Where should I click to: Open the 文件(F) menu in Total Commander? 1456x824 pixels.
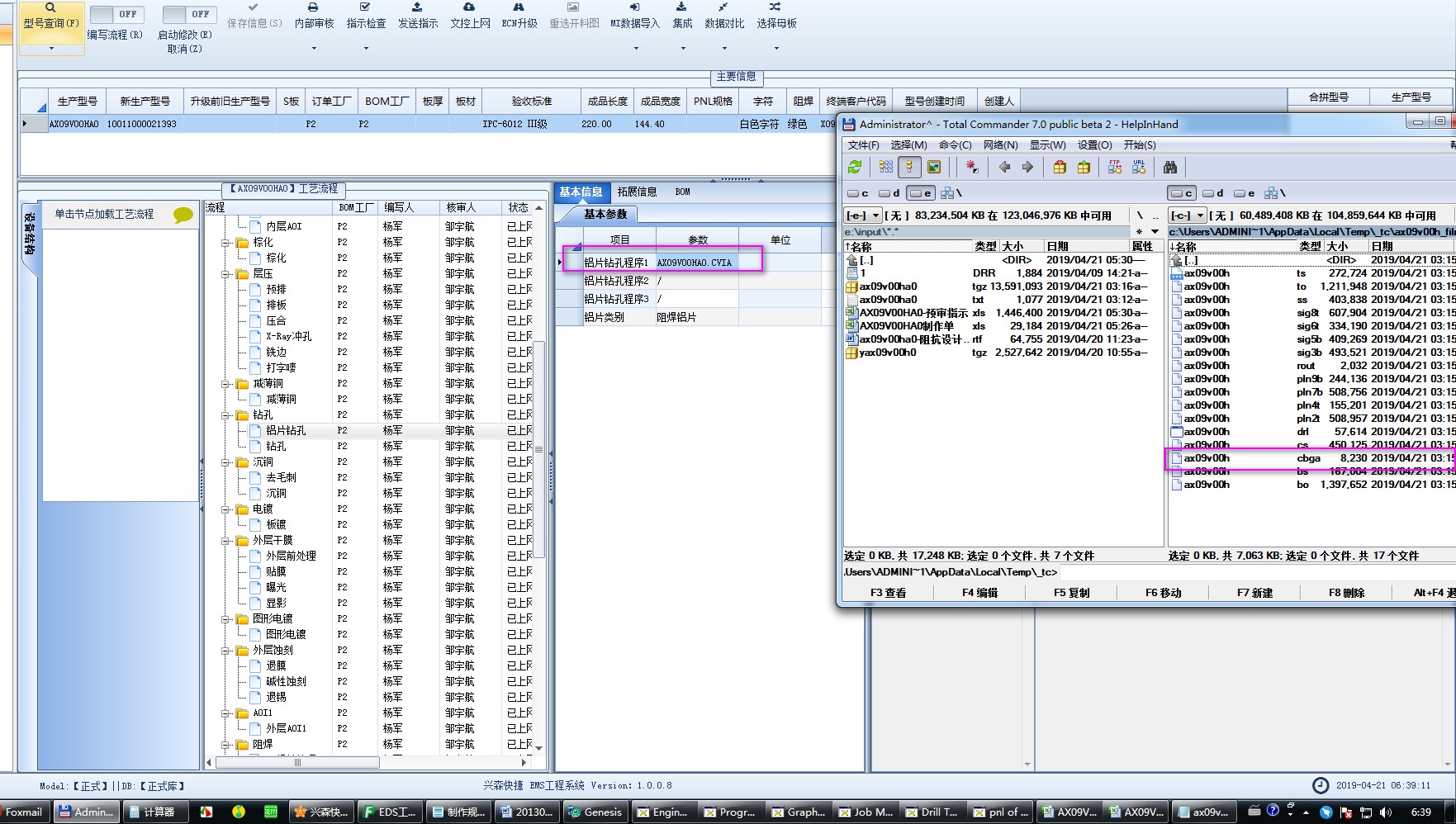(x=864, y=144)
